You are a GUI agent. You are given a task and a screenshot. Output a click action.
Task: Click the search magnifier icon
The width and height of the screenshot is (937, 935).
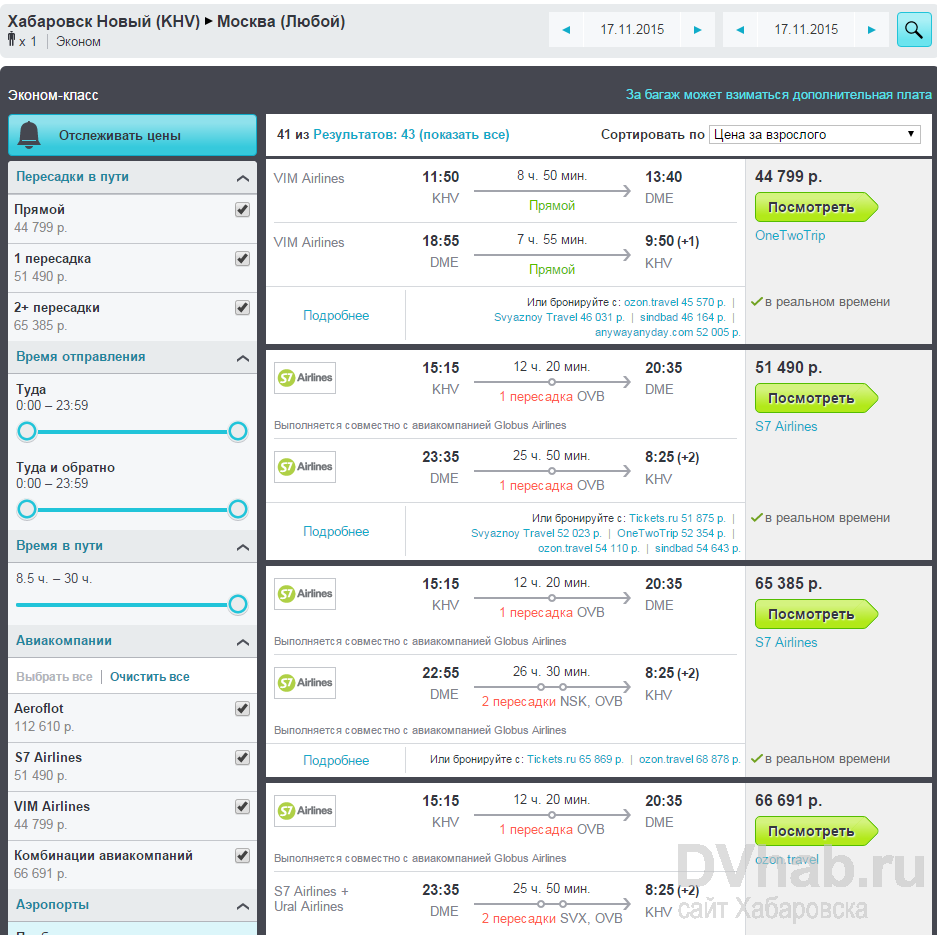coord(914,29)
